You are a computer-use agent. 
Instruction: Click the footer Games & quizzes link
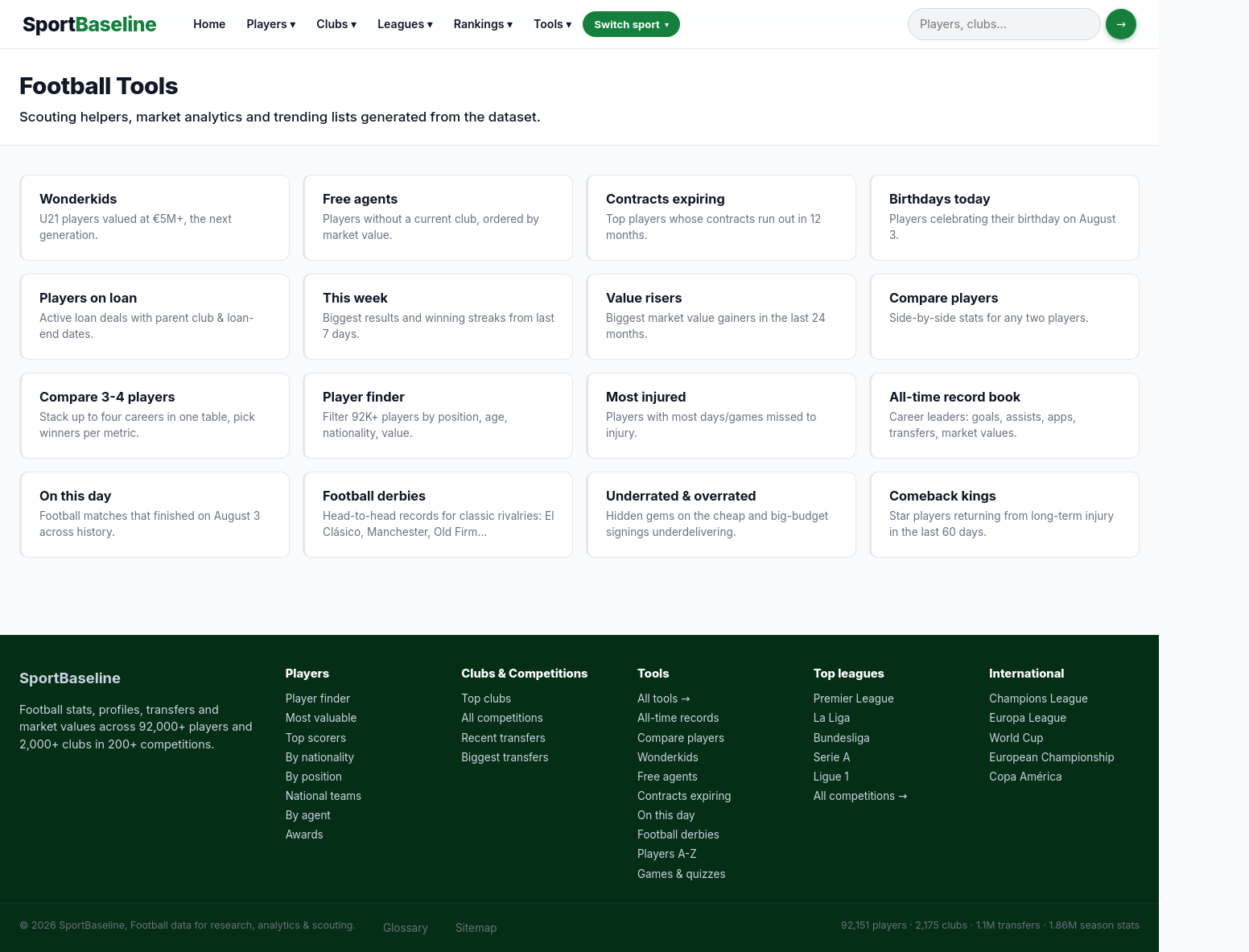point(682,874)
